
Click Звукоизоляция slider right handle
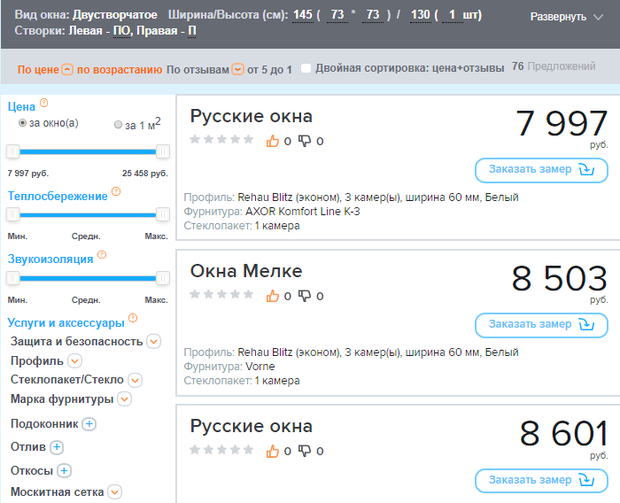(163, 278)
